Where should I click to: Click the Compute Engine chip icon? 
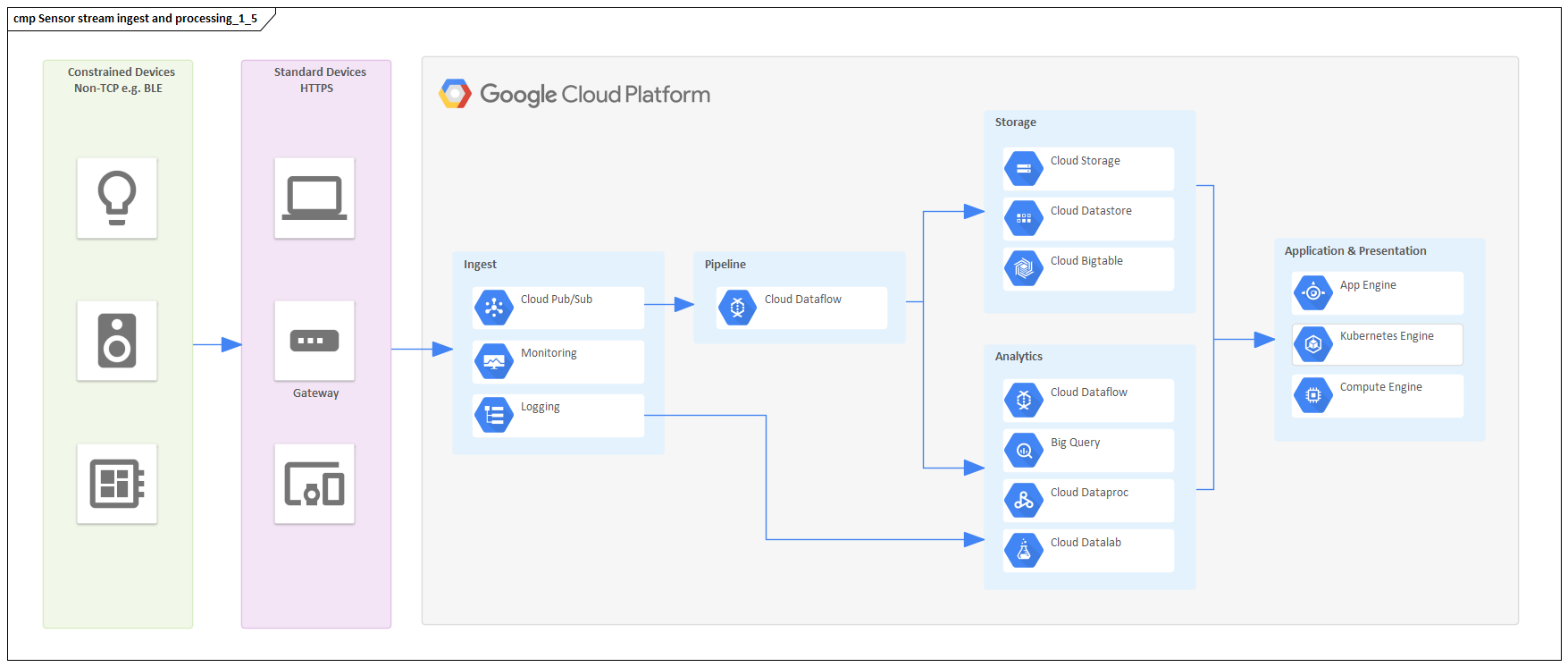[1312, 395]
